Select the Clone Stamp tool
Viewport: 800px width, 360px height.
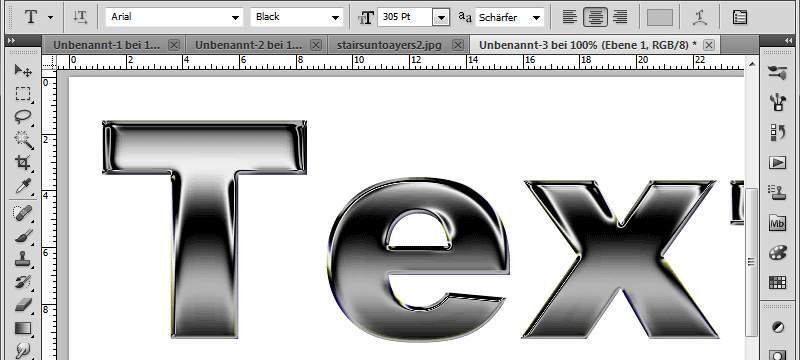[22, 259]
